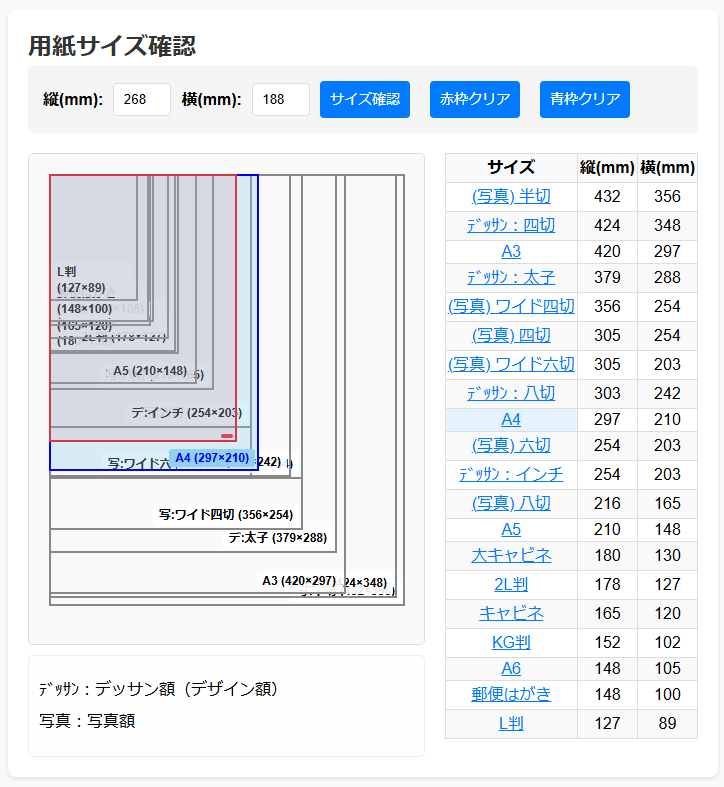This screenshot has width=724, height=787.
Task: Click the 青枠クリア button
Action: tap(584, 99)
